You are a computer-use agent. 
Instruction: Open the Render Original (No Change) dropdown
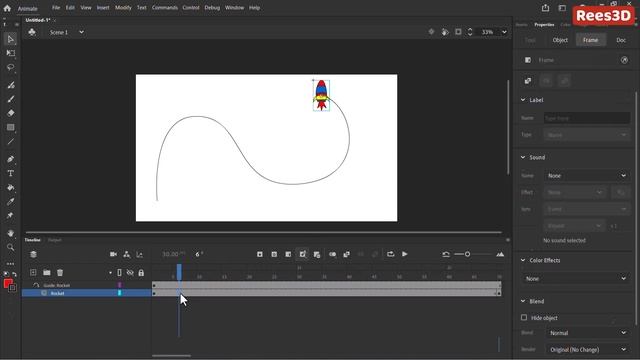click(588, 350)
